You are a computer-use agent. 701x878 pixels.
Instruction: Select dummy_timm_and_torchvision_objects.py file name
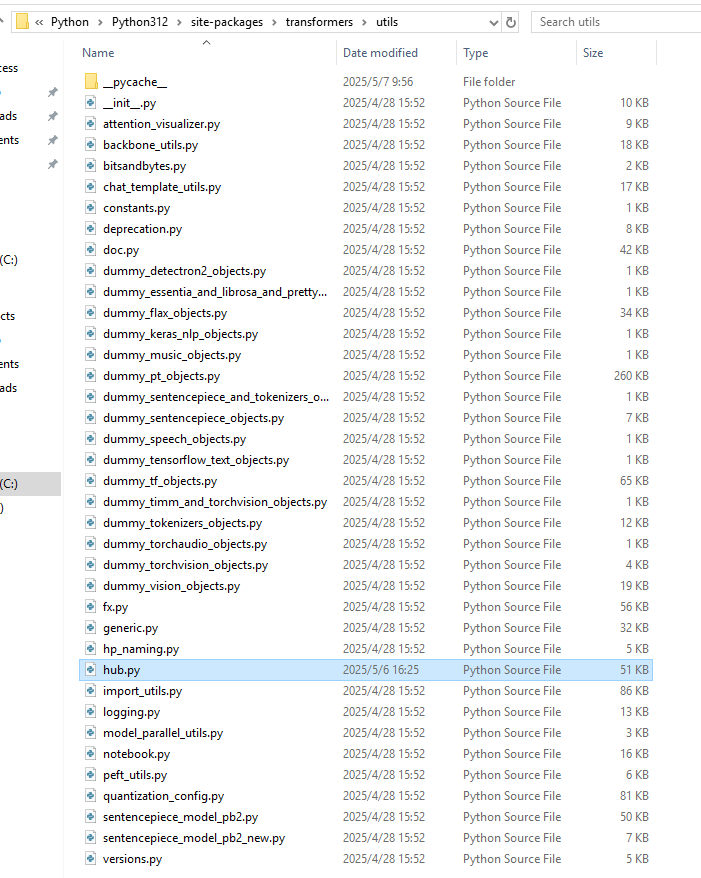[x=215, y=502]
